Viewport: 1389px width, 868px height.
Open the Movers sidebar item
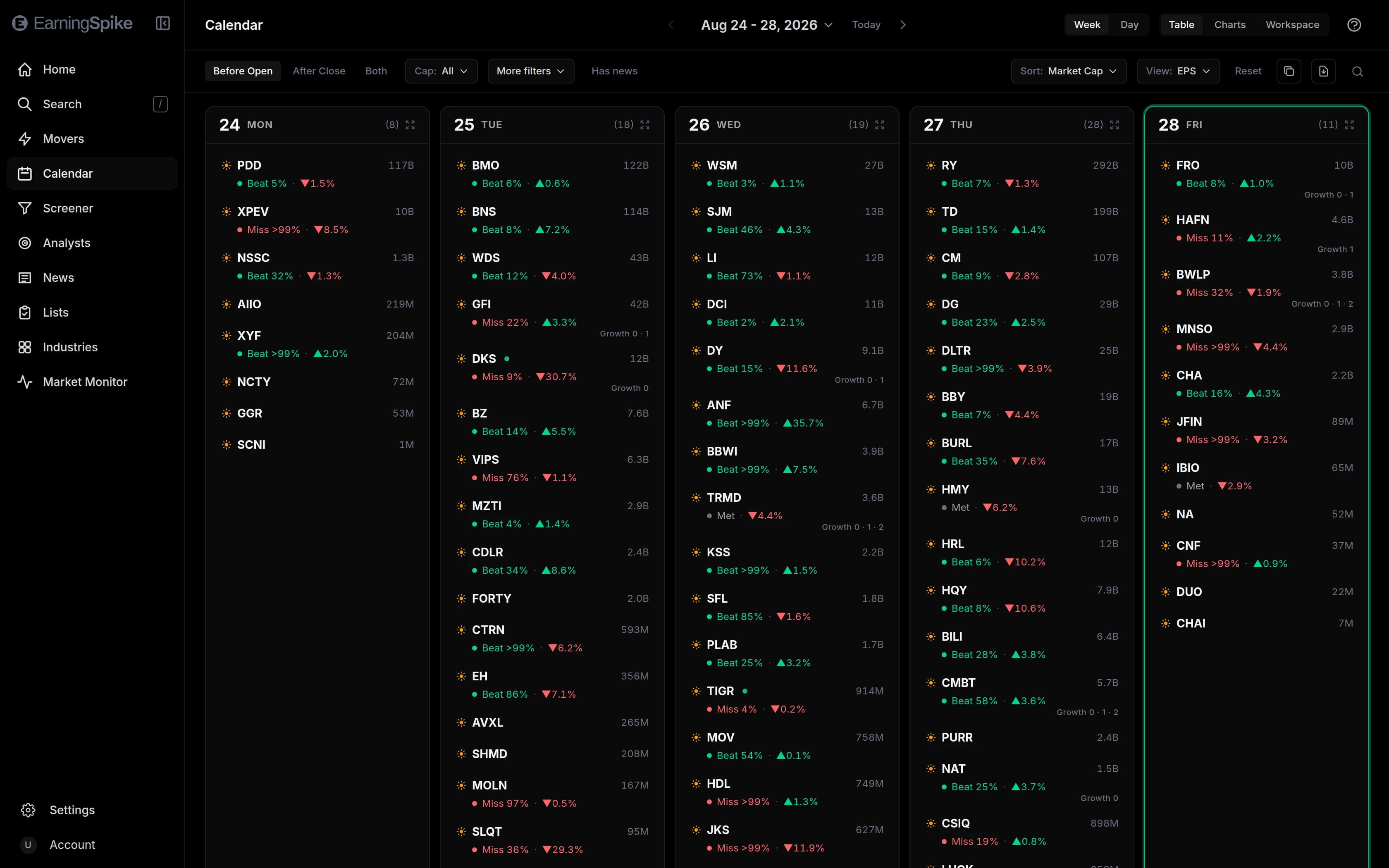pos(92,139)
